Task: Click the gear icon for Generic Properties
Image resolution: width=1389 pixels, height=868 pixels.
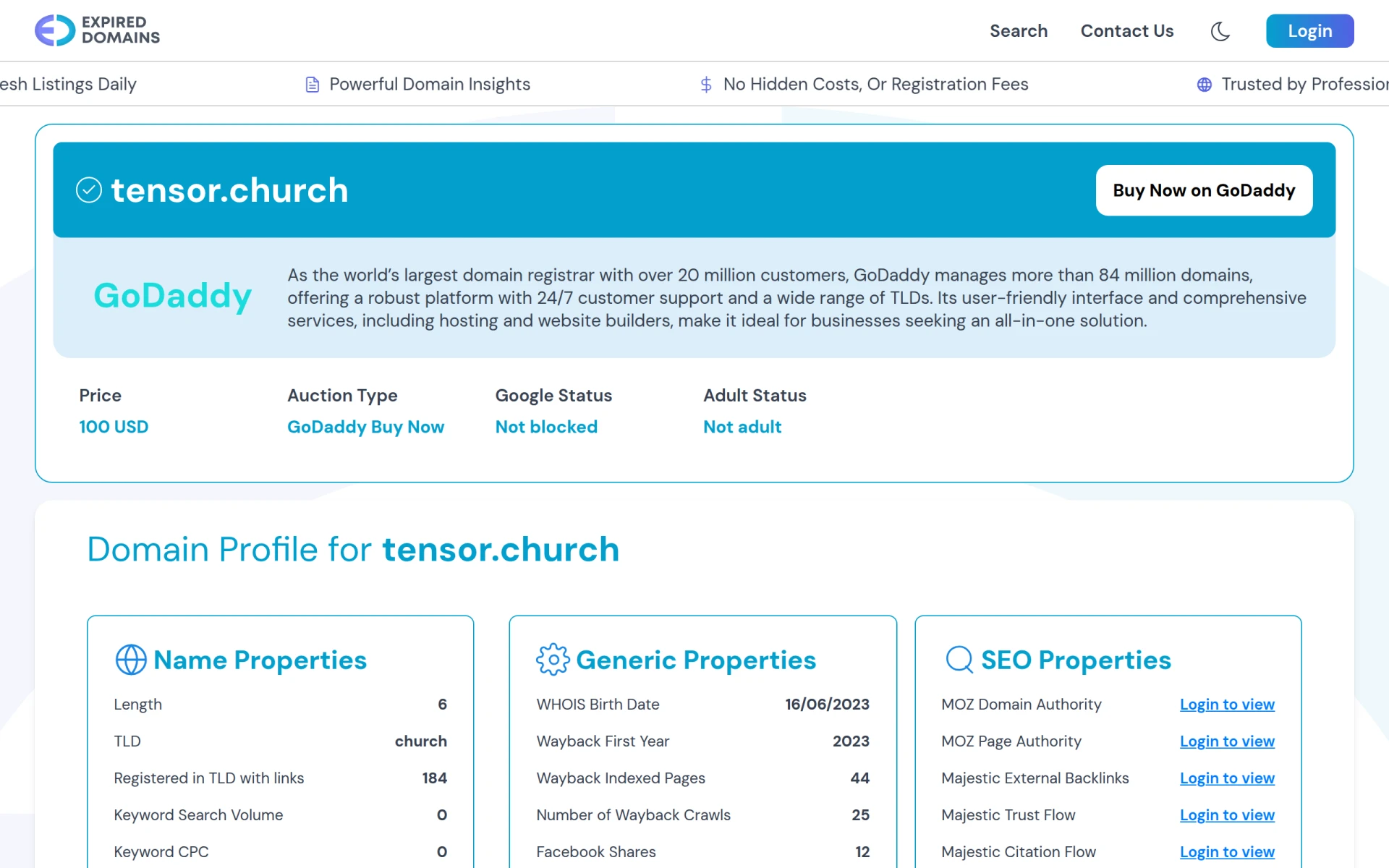Action: click(553, 660)
